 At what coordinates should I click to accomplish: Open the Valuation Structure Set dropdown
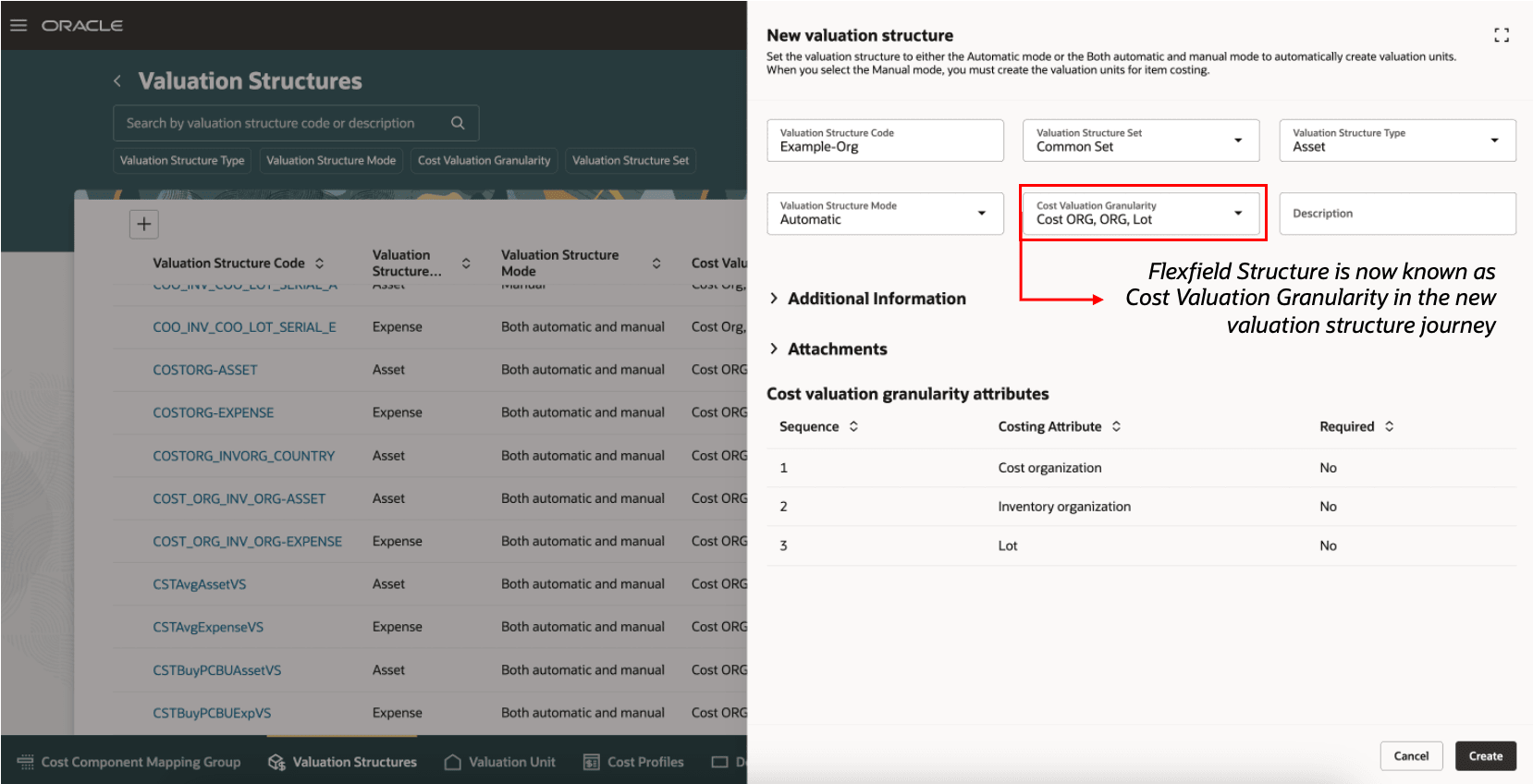tap(1238, 141)
